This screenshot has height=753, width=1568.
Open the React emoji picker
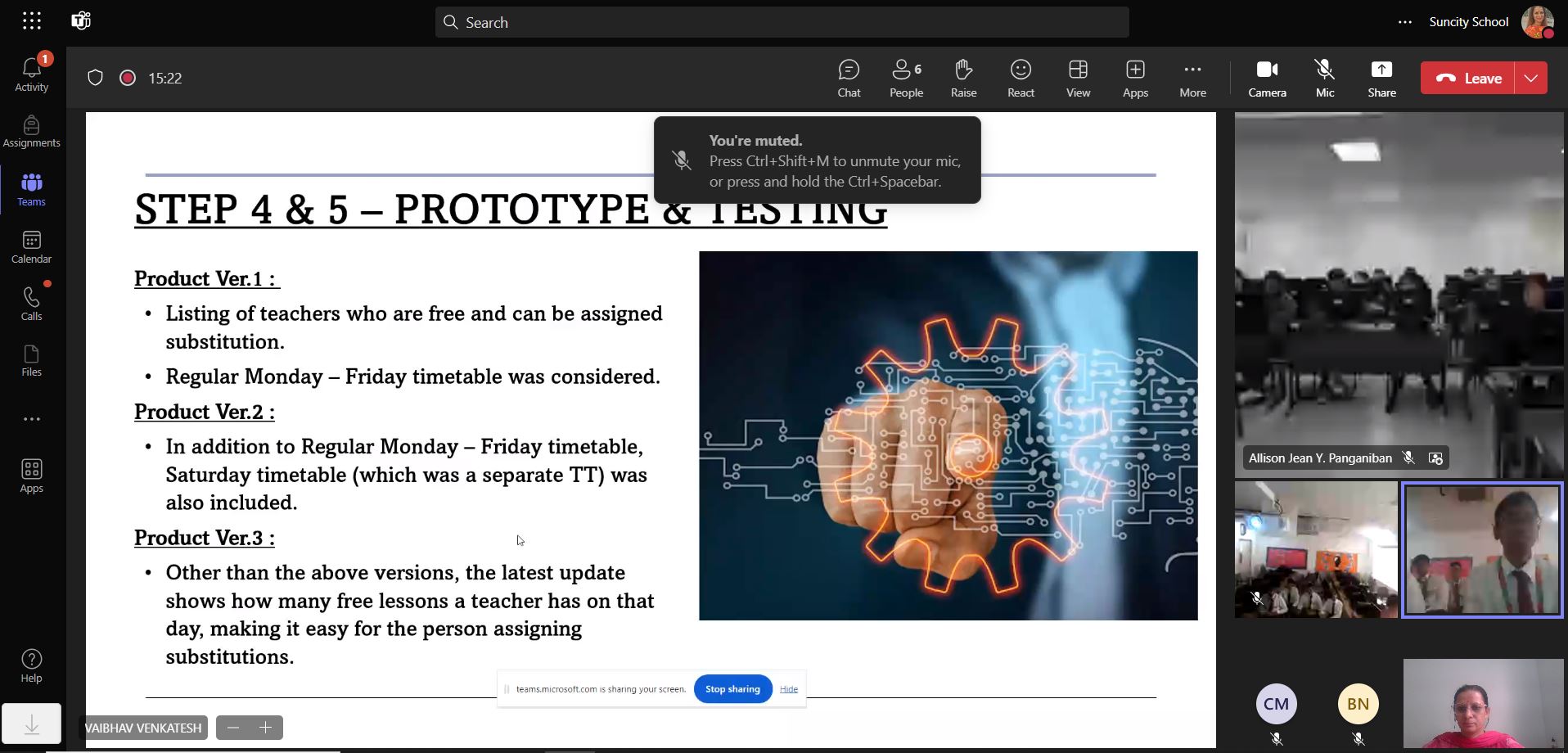[1021, 79]
